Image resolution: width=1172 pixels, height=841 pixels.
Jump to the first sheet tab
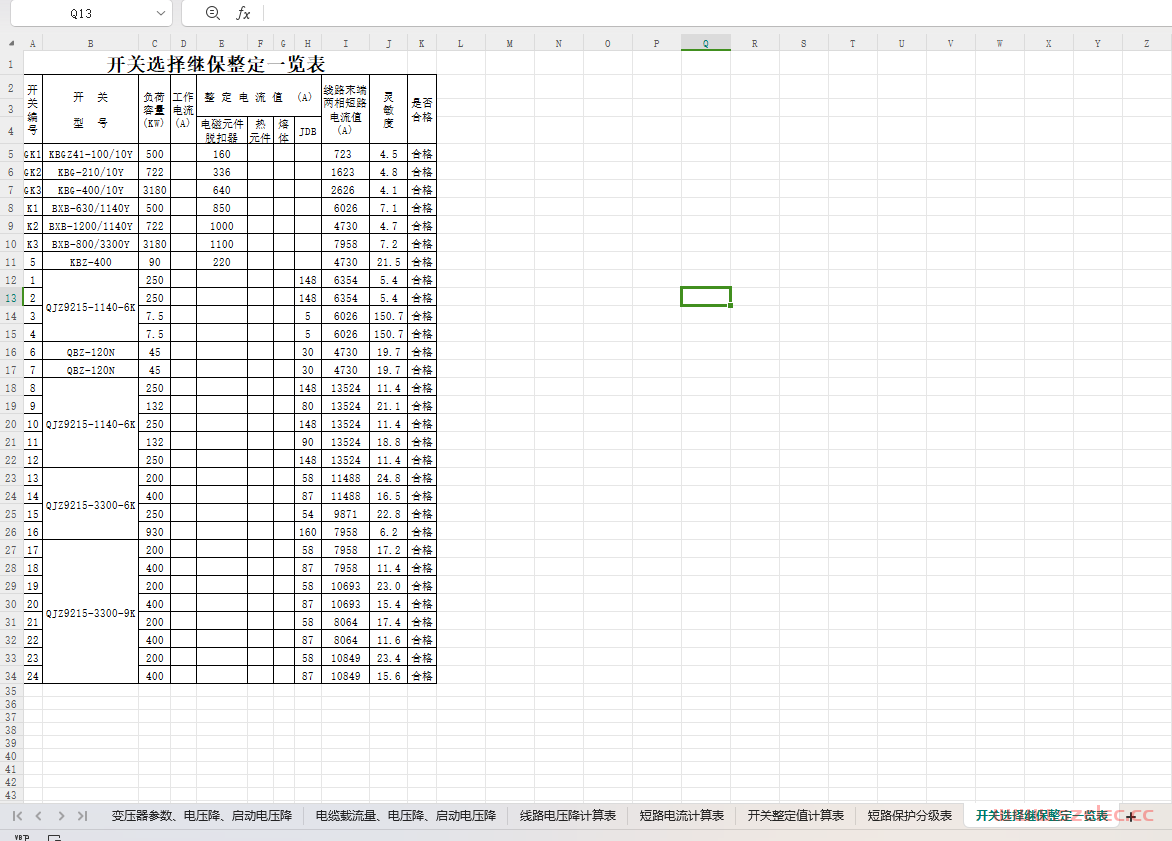(18, 816)
